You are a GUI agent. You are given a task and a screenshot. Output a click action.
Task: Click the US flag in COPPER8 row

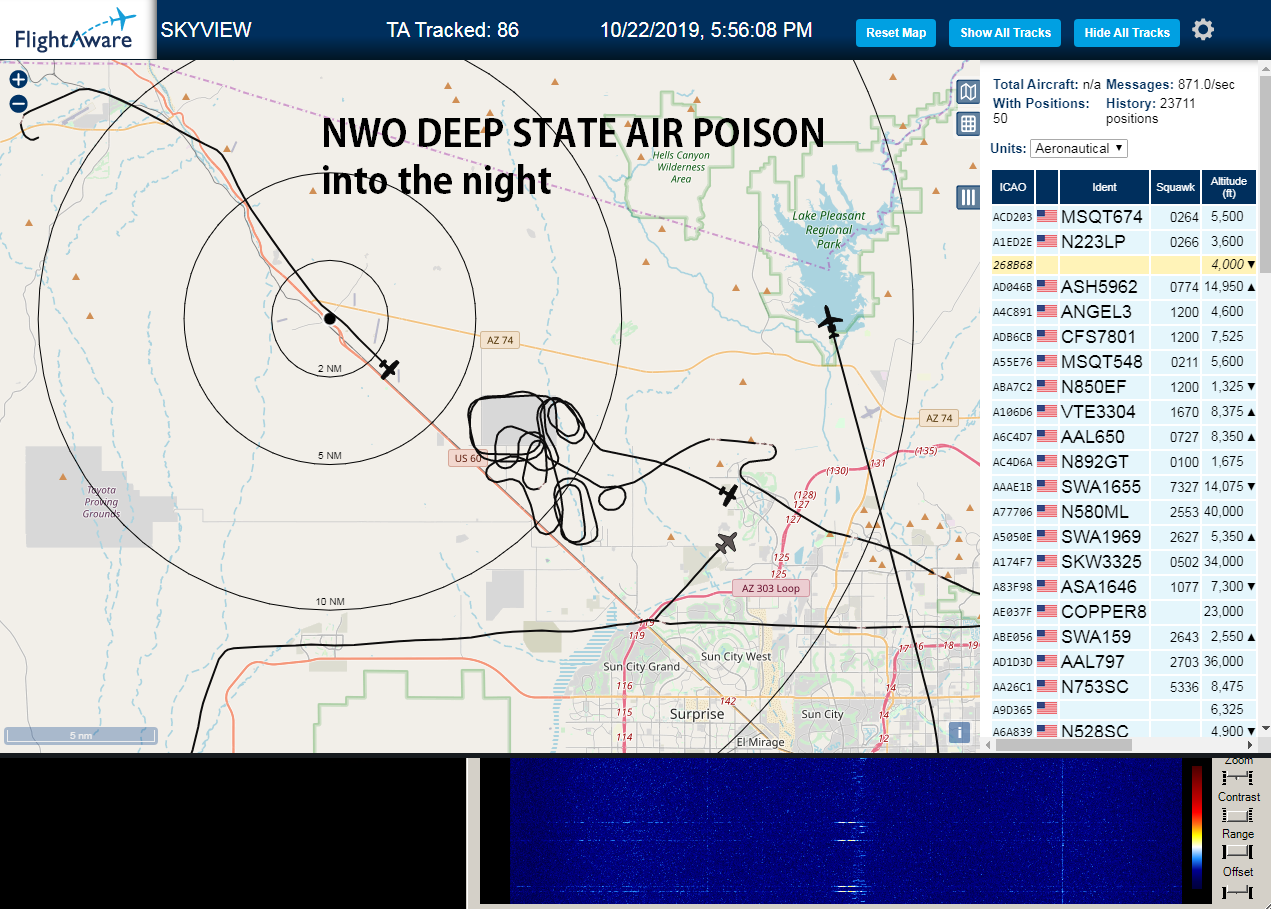click(x=1047, y=611)
